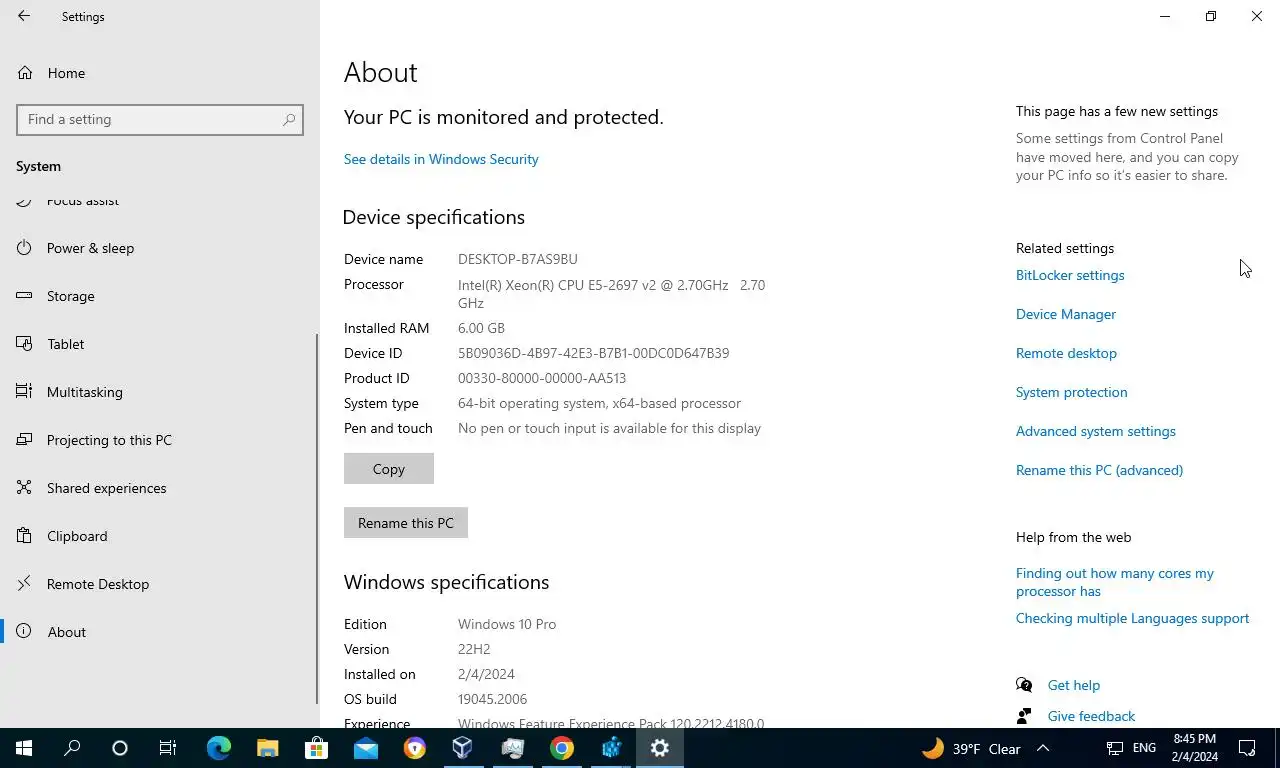Click the Copy device specifications button

(x=389, y=469)
